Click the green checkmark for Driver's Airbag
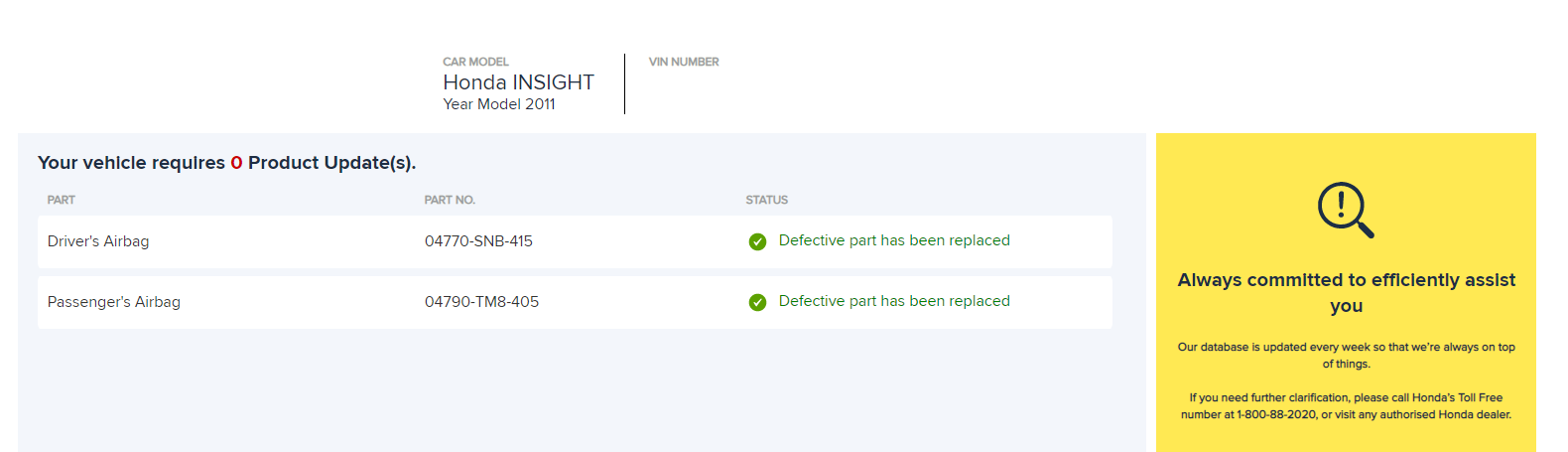 click(757, 241)
